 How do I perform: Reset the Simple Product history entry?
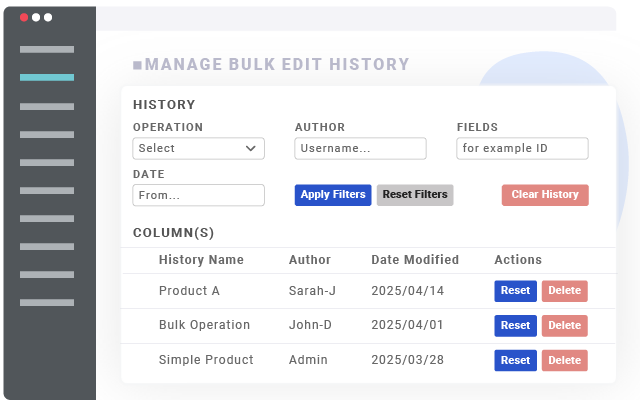tap(515, 360)
